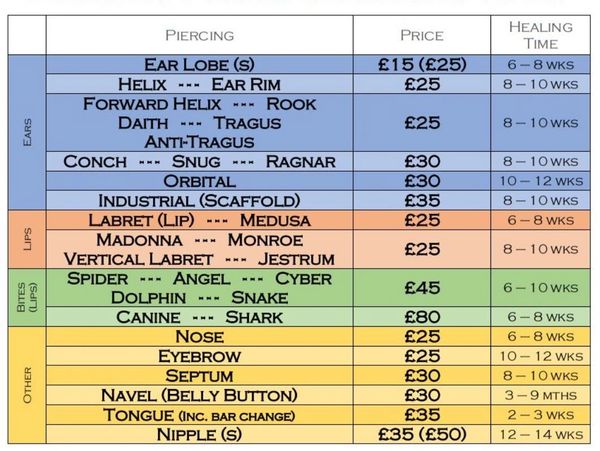This screenshot has height=451, width=600.
Task: Select the Ear Lobe (s) row
Action: pyautogui.click(x=199, y=65)
